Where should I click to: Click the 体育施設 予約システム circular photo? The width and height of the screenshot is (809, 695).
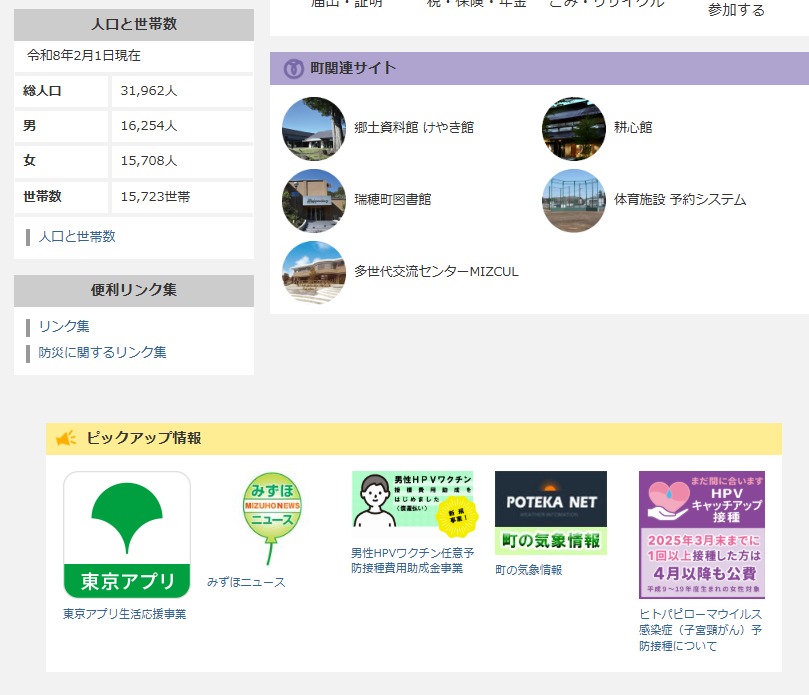coord(574,200)
